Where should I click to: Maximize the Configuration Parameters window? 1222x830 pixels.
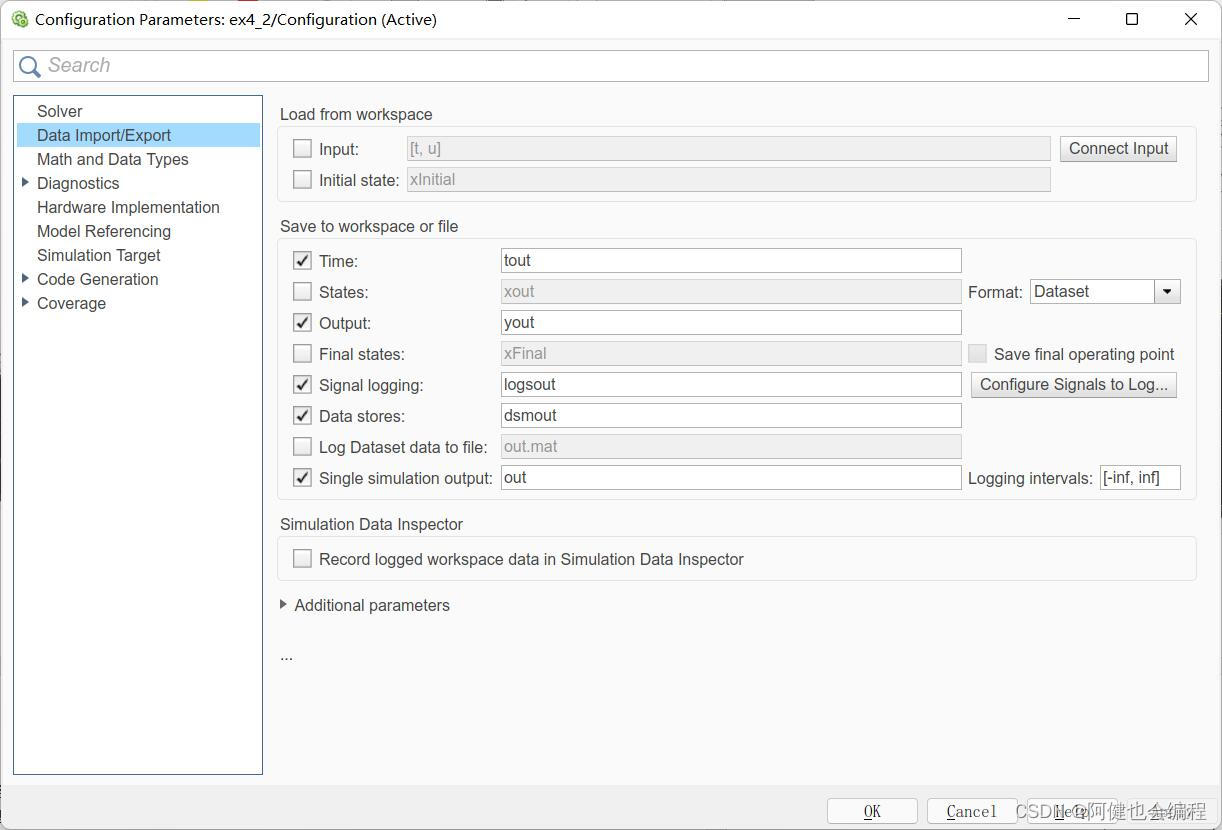(x=1132, y=19)
